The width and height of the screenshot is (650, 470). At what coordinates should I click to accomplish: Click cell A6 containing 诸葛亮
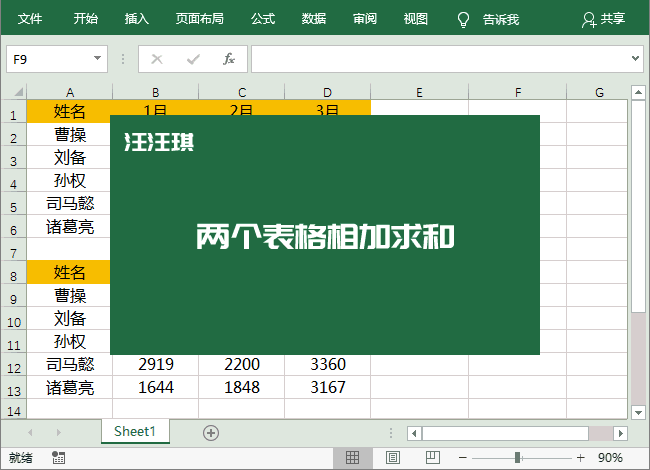(x=70, y=226)
